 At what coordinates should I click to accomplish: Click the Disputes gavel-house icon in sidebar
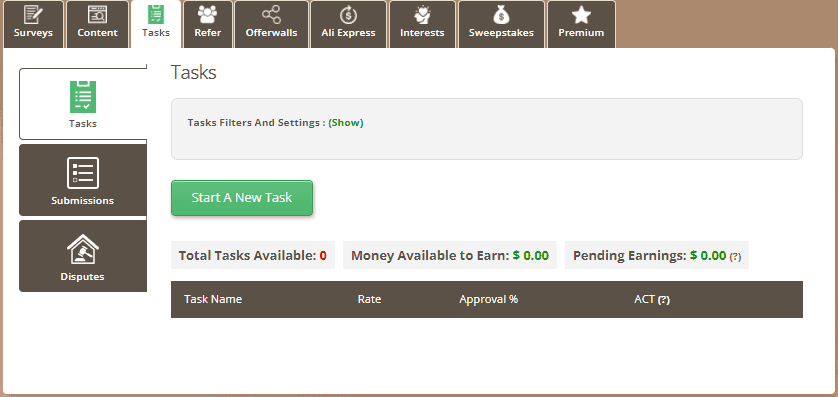coord(83,250)
